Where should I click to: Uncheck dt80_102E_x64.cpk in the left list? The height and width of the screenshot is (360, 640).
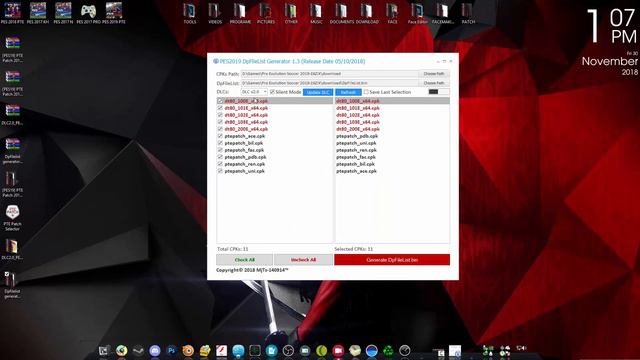(220, 115)
